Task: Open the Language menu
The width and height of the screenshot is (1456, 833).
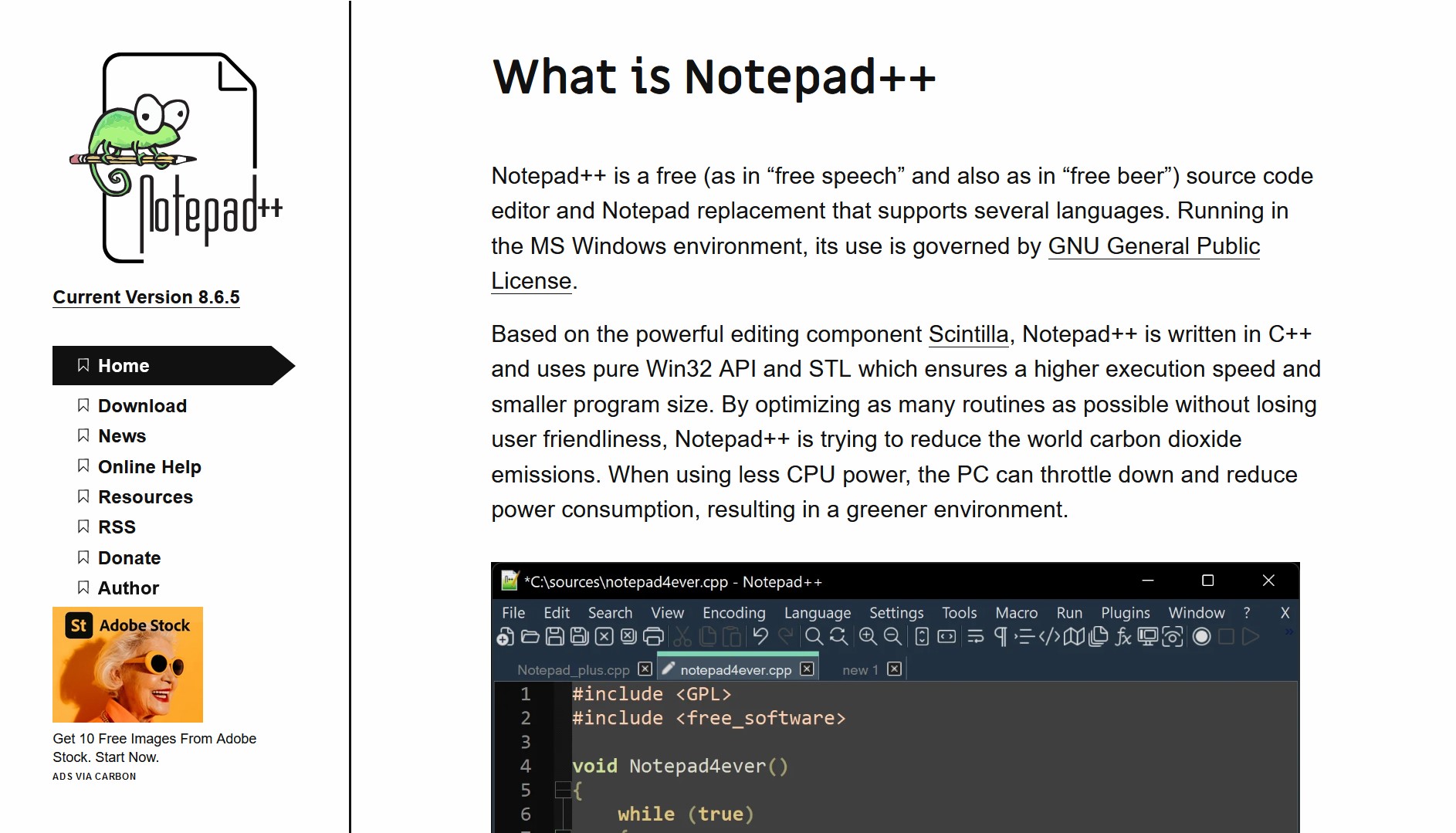Action: pyautogui.click(x=818, y=613)
